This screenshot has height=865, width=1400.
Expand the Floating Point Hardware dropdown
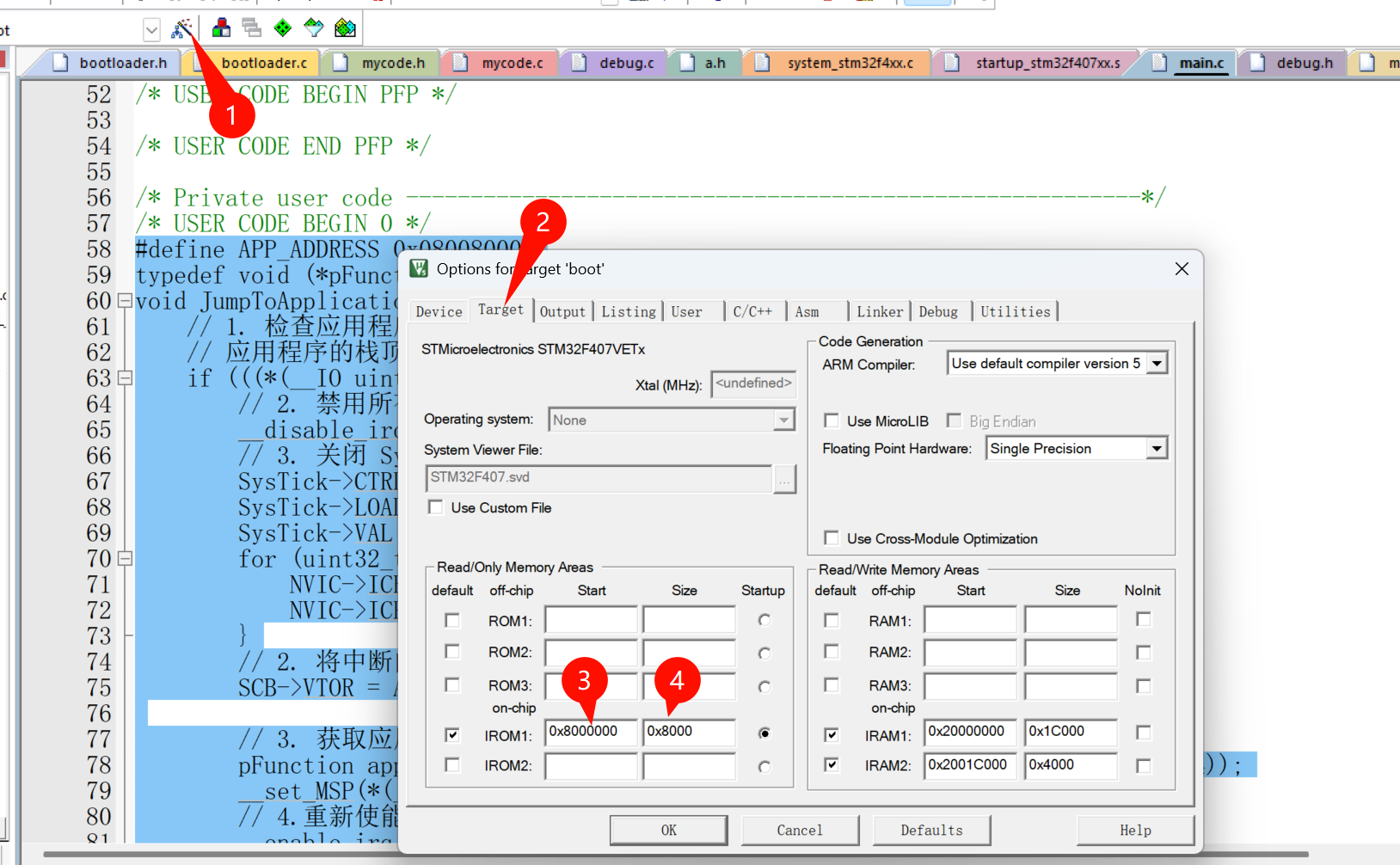1157,449
